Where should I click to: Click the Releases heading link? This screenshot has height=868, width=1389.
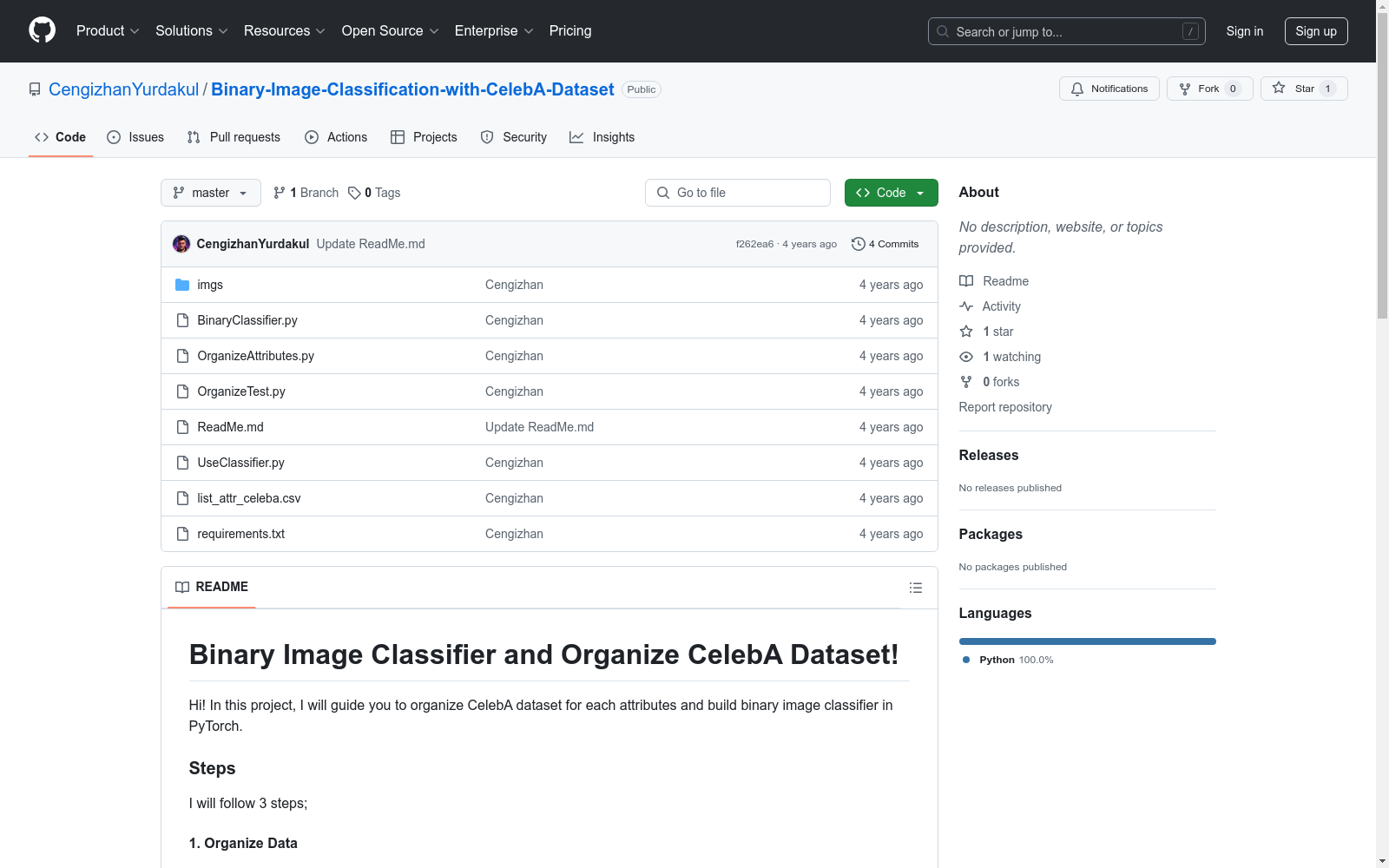989,455
